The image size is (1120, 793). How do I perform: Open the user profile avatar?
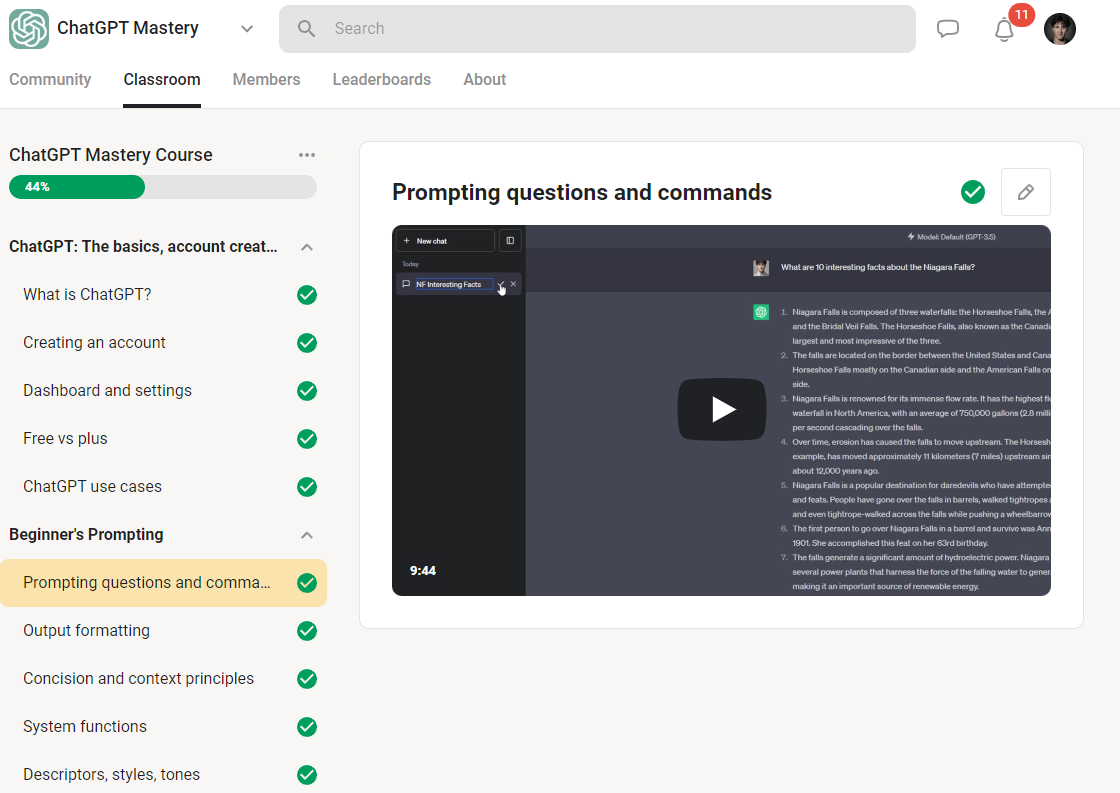click(1060, 29)
